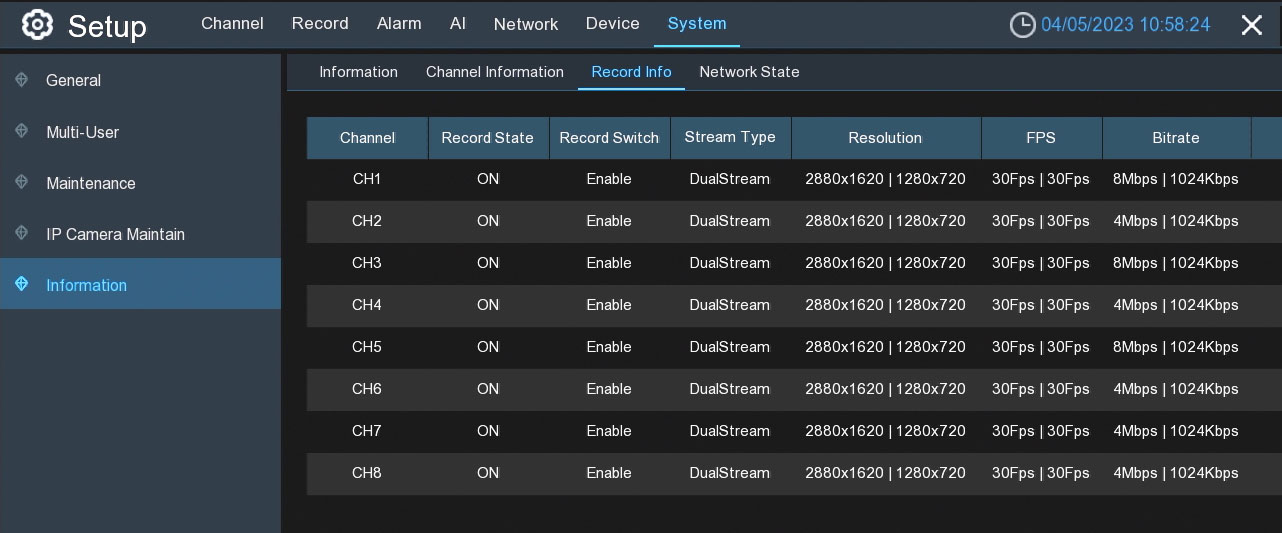Click the diamond icon next to General
The height and width of the screenshot is (533, 1282).
point(22,80)
